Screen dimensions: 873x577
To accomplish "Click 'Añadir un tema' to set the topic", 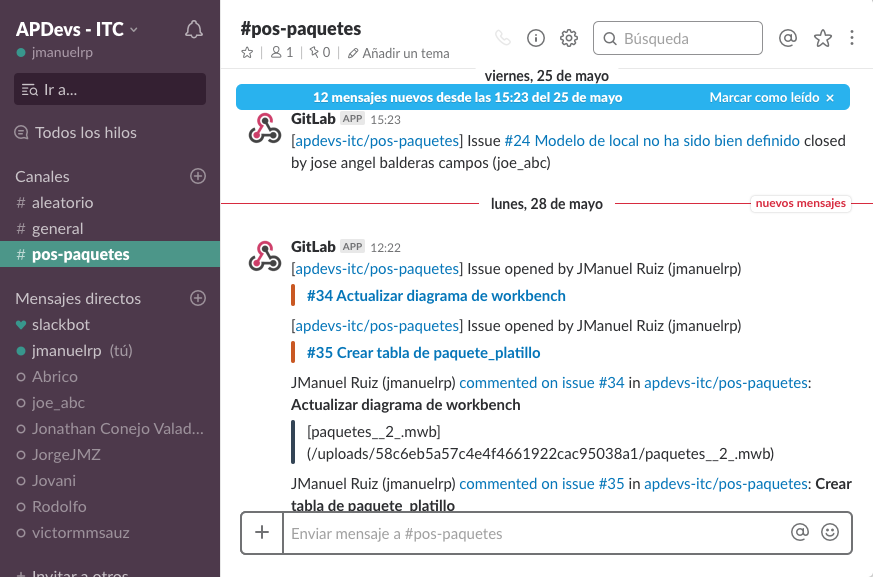I will coord(399,53).
